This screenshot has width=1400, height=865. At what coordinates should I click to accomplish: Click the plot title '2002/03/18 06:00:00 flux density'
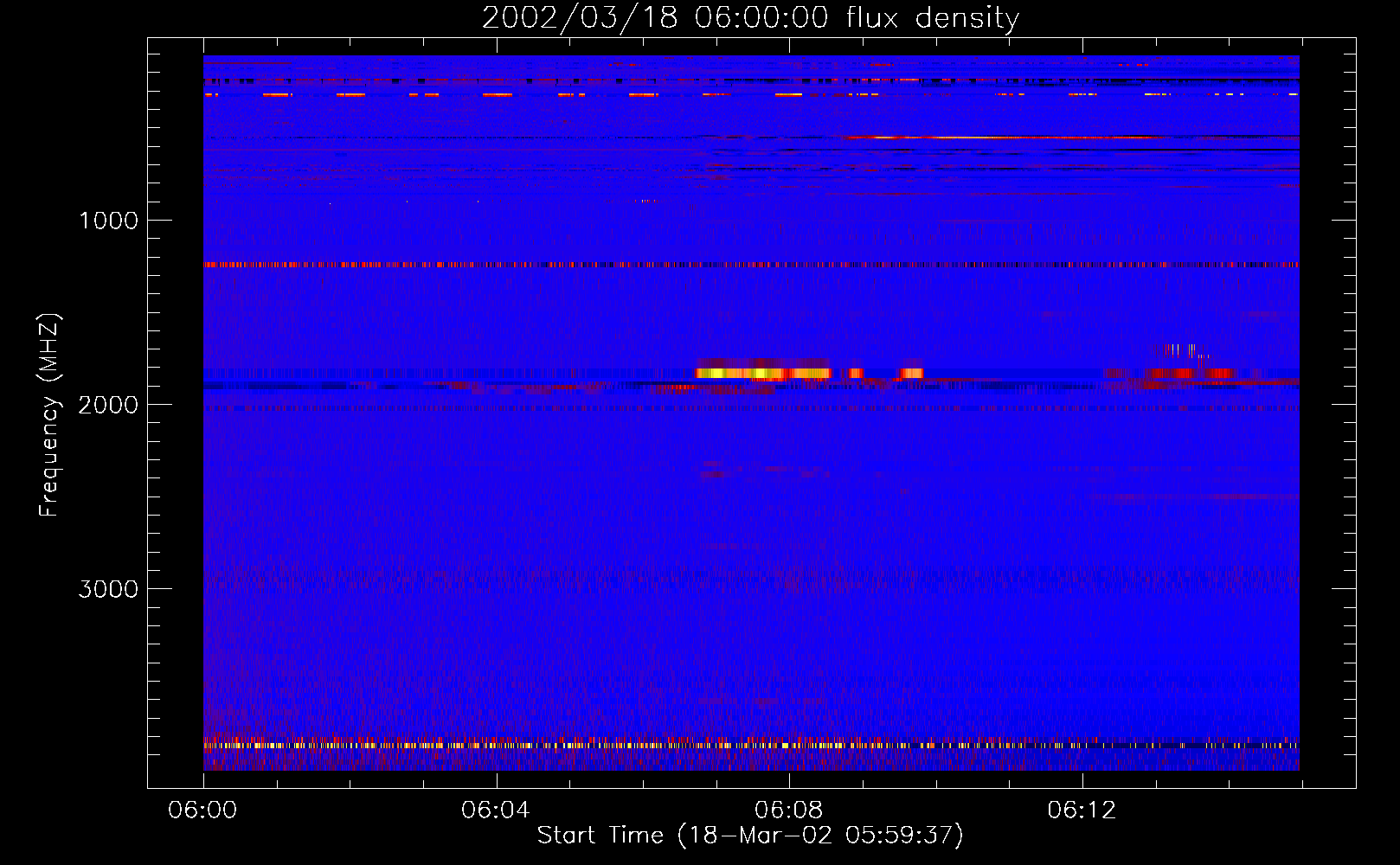click(750, 17)
